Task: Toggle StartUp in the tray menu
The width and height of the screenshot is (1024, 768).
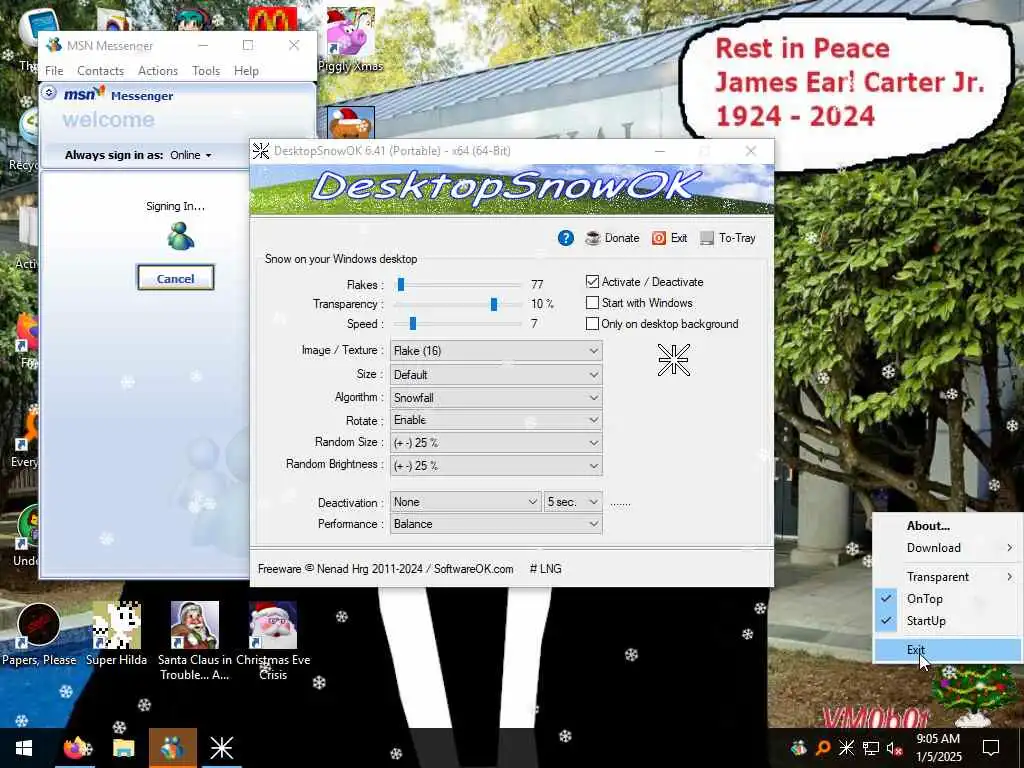Action: [x=948, y=621]
